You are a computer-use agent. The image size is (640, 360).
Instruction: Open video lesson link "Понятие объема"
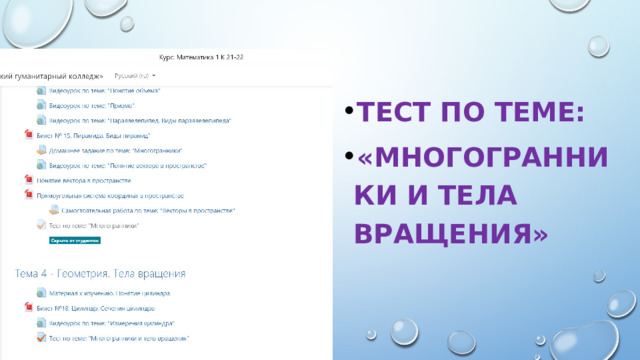point(104,91)
